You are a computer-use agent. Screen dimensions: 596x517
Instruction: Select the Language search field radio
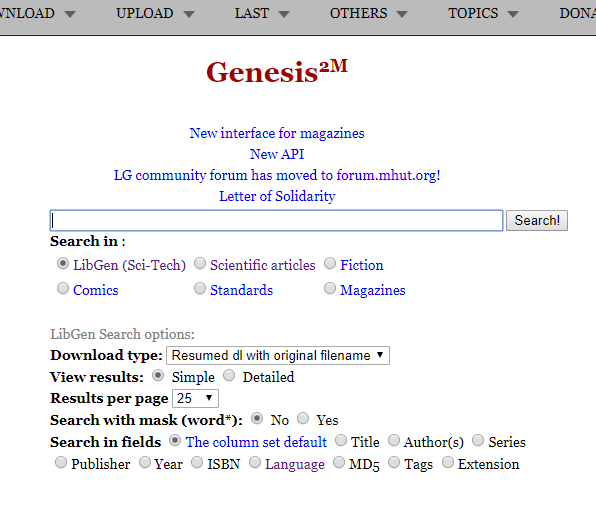[x=255, y=463]
